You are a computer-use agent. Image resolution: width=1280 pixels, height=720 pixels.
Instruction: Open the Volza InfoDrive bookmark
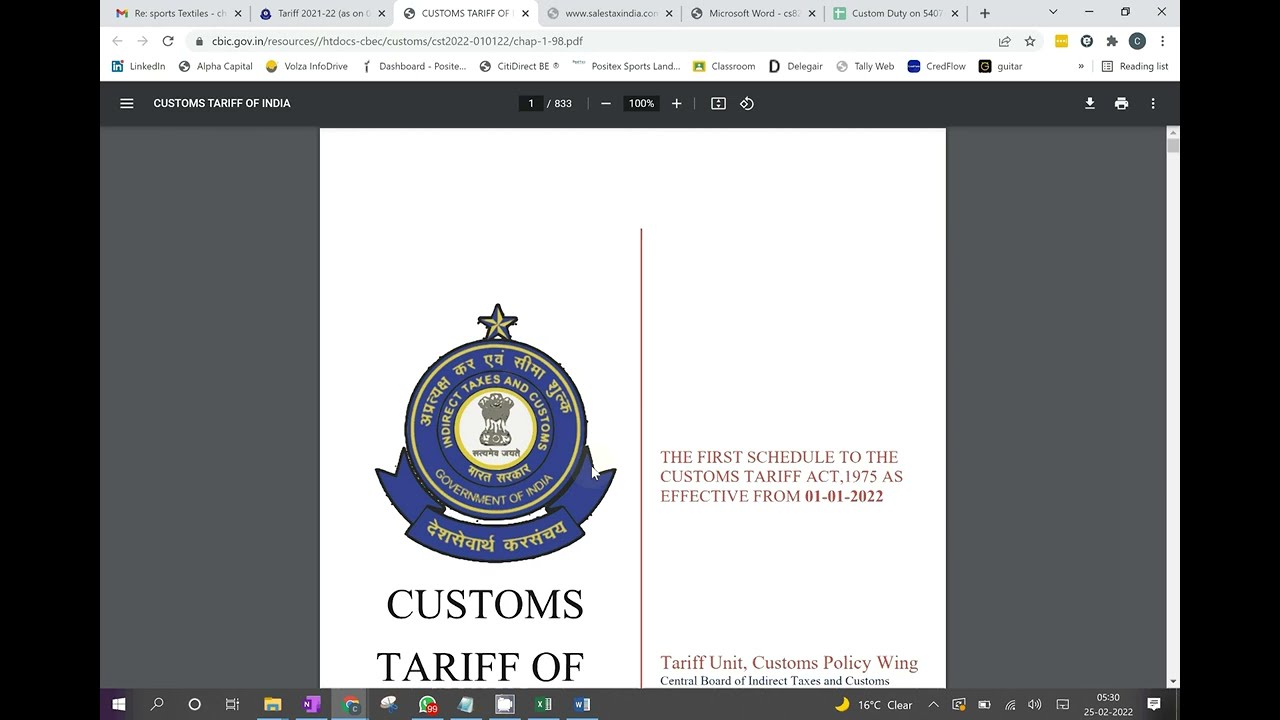coord(306,66)
